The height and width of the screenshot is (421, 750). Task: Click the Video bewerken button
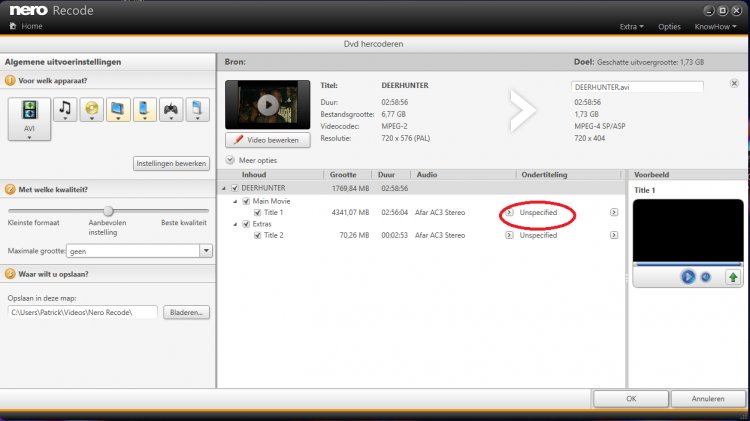pyautogui.click(x=267, y=140)
